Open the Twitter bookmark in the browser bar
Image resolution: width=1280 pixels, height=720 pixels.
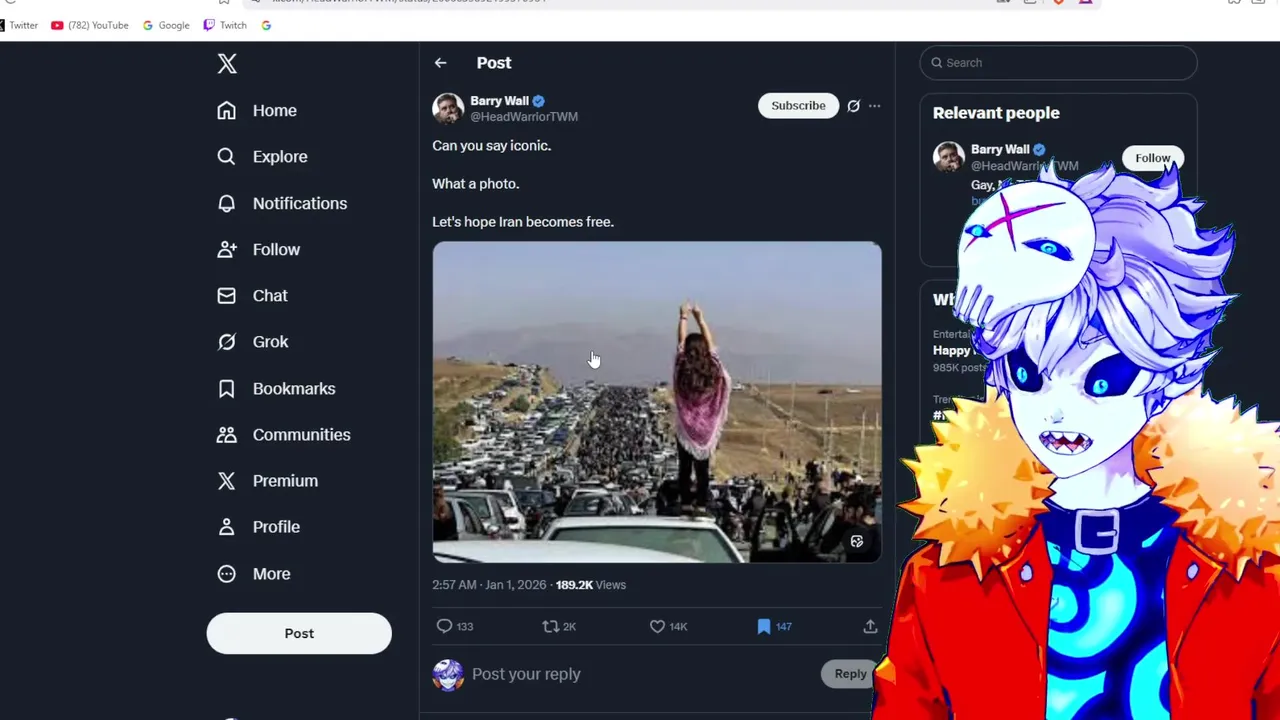tap(18, 25)
